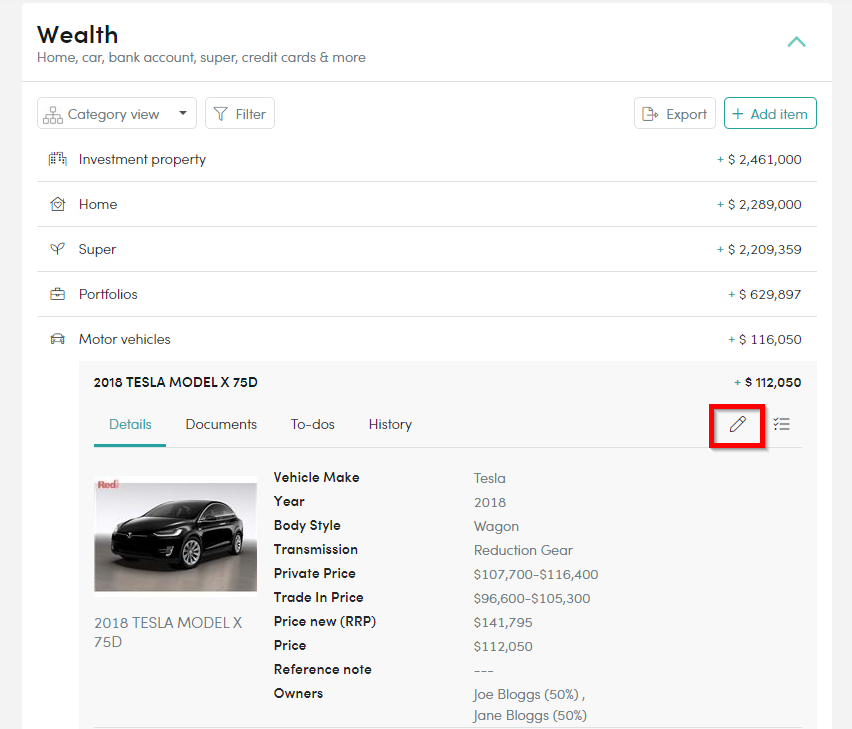Click the Category view hierarchy icon

(53, 115)
